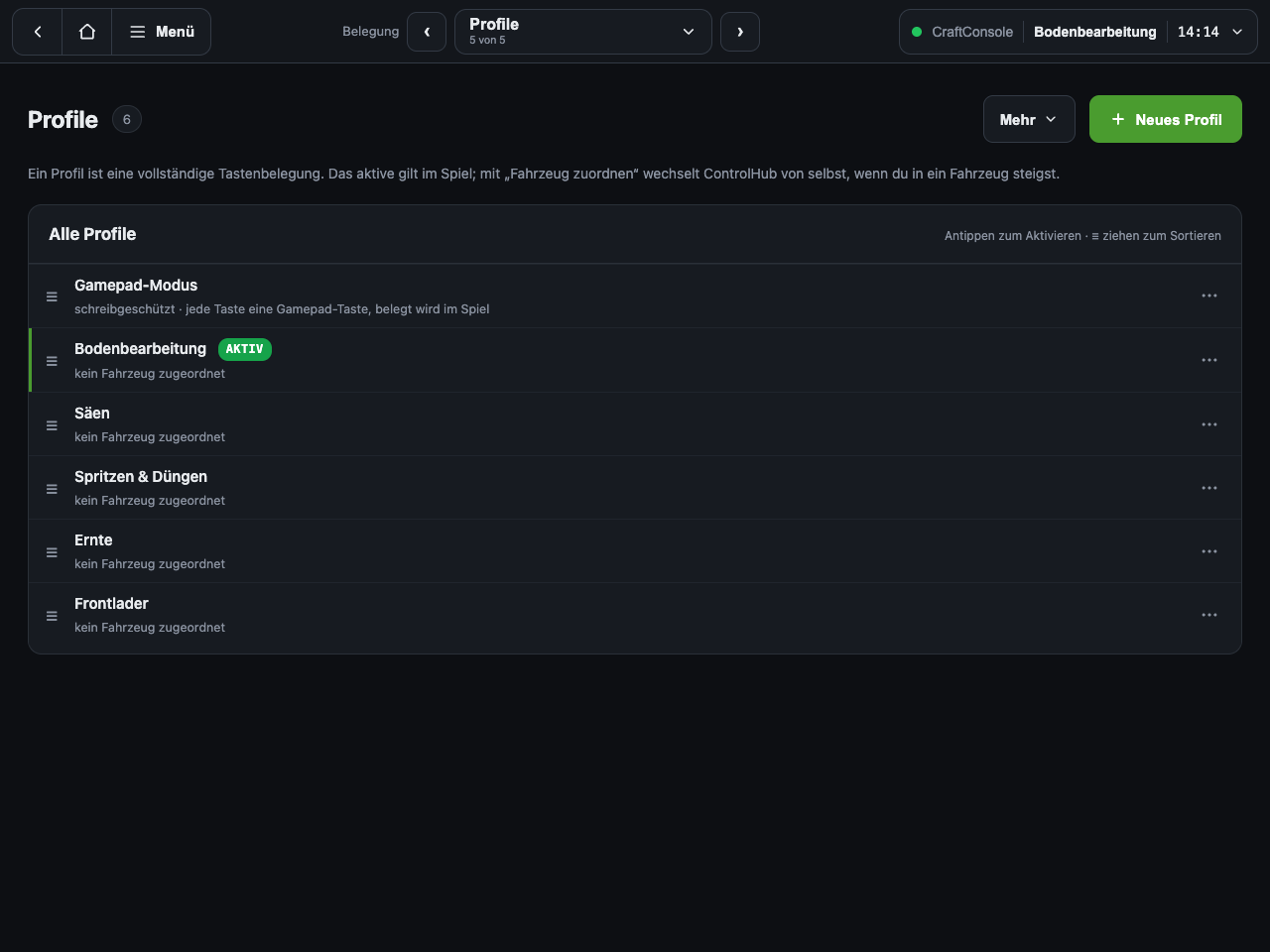
Task: Go to previous Belegung page
Action: click(427, 32)
